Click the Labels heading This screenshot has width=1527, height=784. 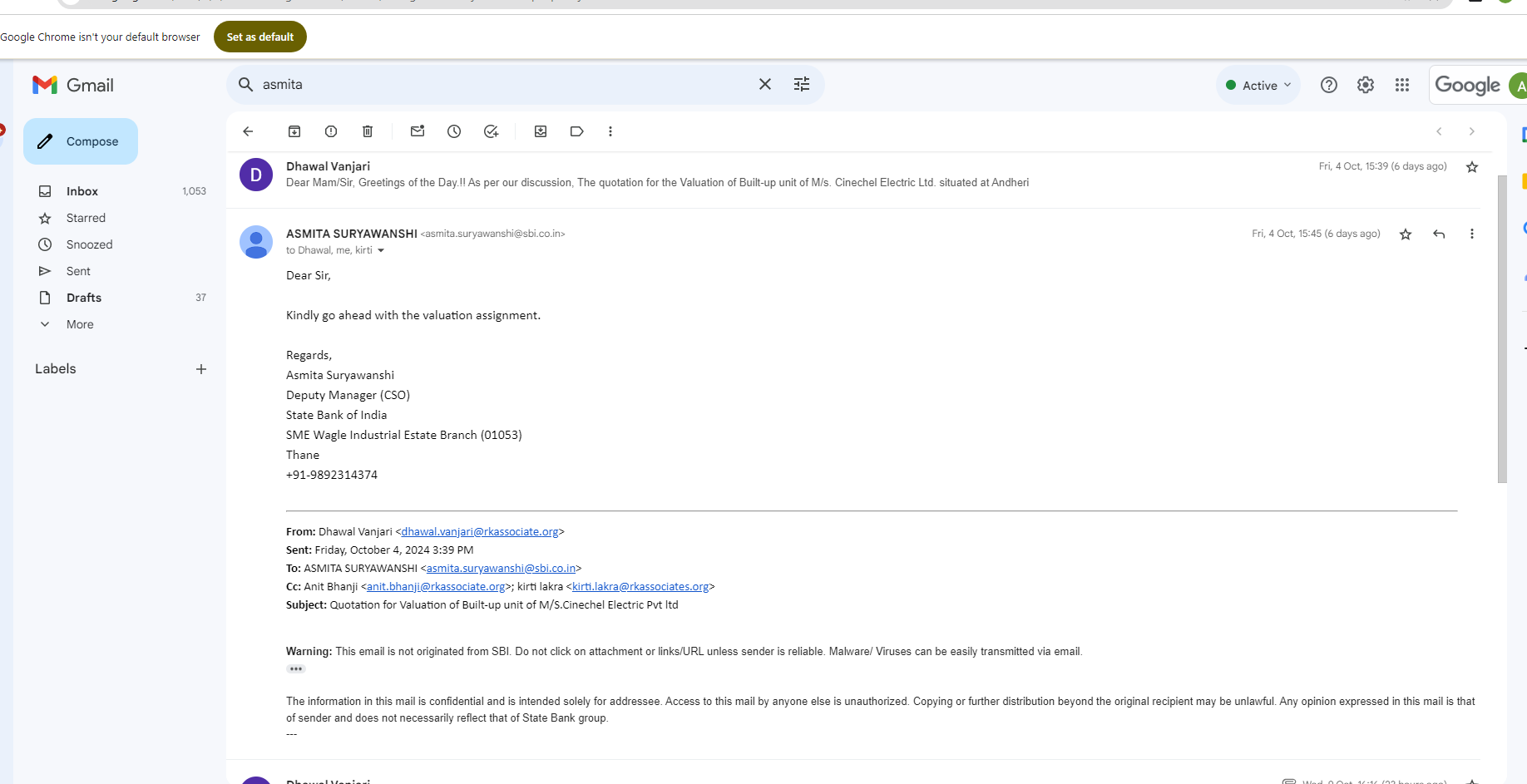(x=56, y=368)
